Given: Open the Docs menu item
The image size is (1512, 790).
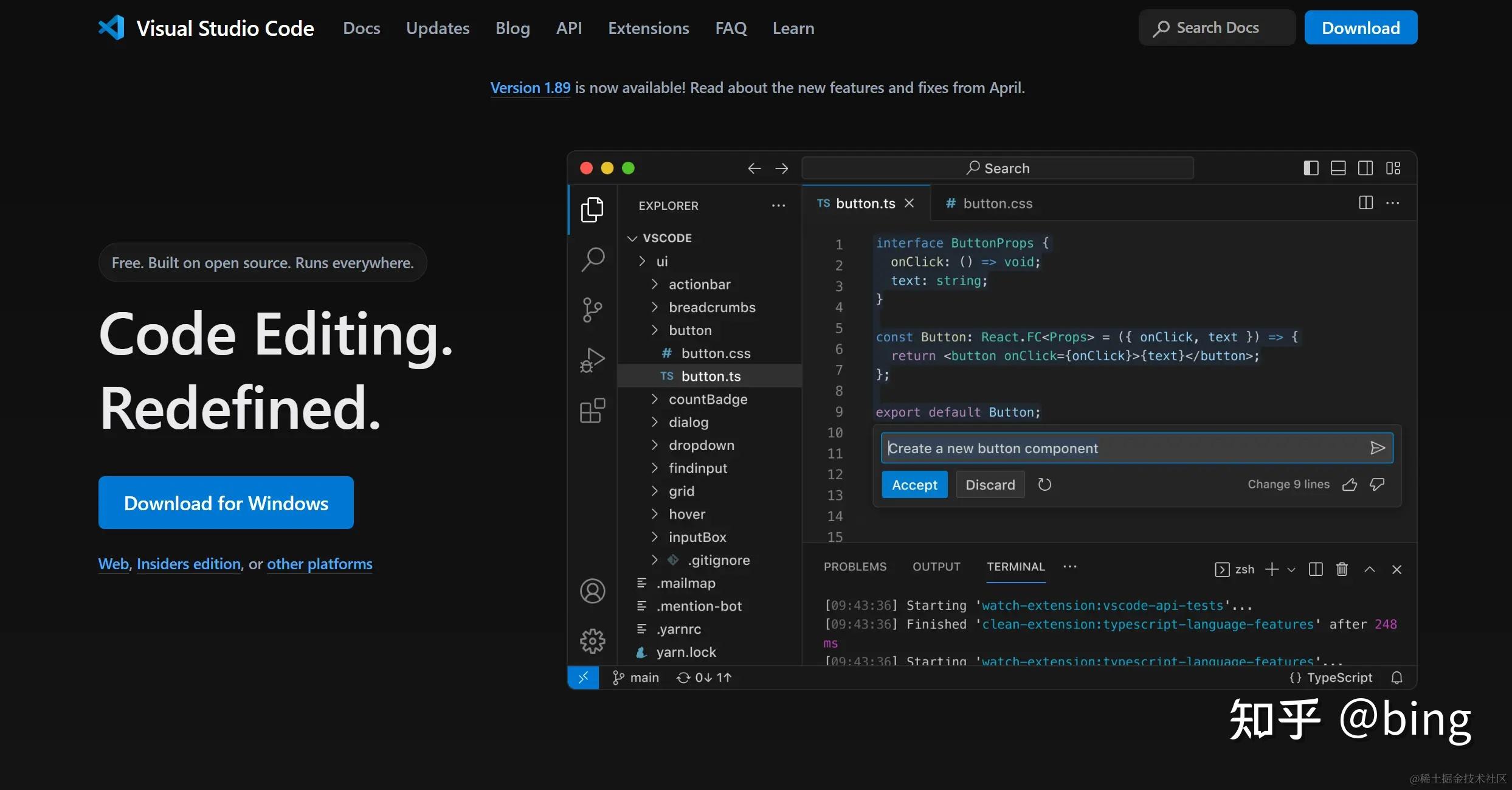Looking at the screenshot, I should pyautogui.click(x=361, y=28).
